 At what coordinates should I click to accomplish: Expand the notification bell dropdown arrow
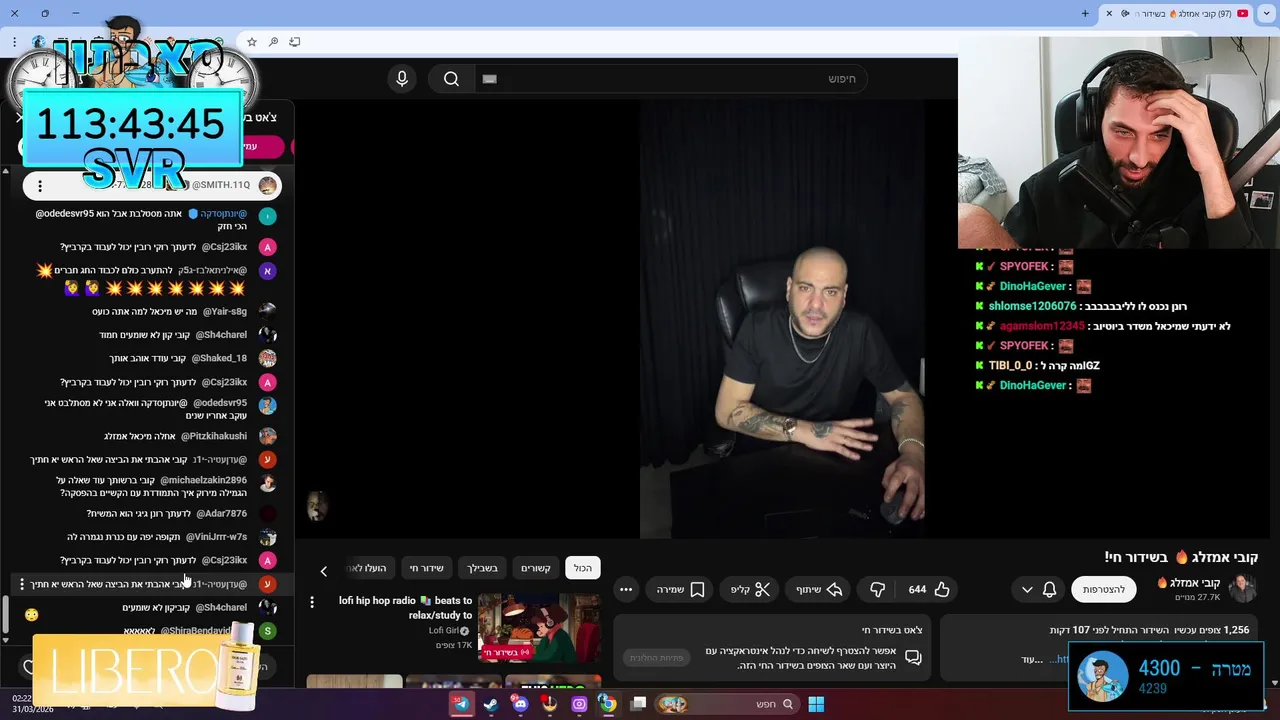click(x=1027, y=590)
